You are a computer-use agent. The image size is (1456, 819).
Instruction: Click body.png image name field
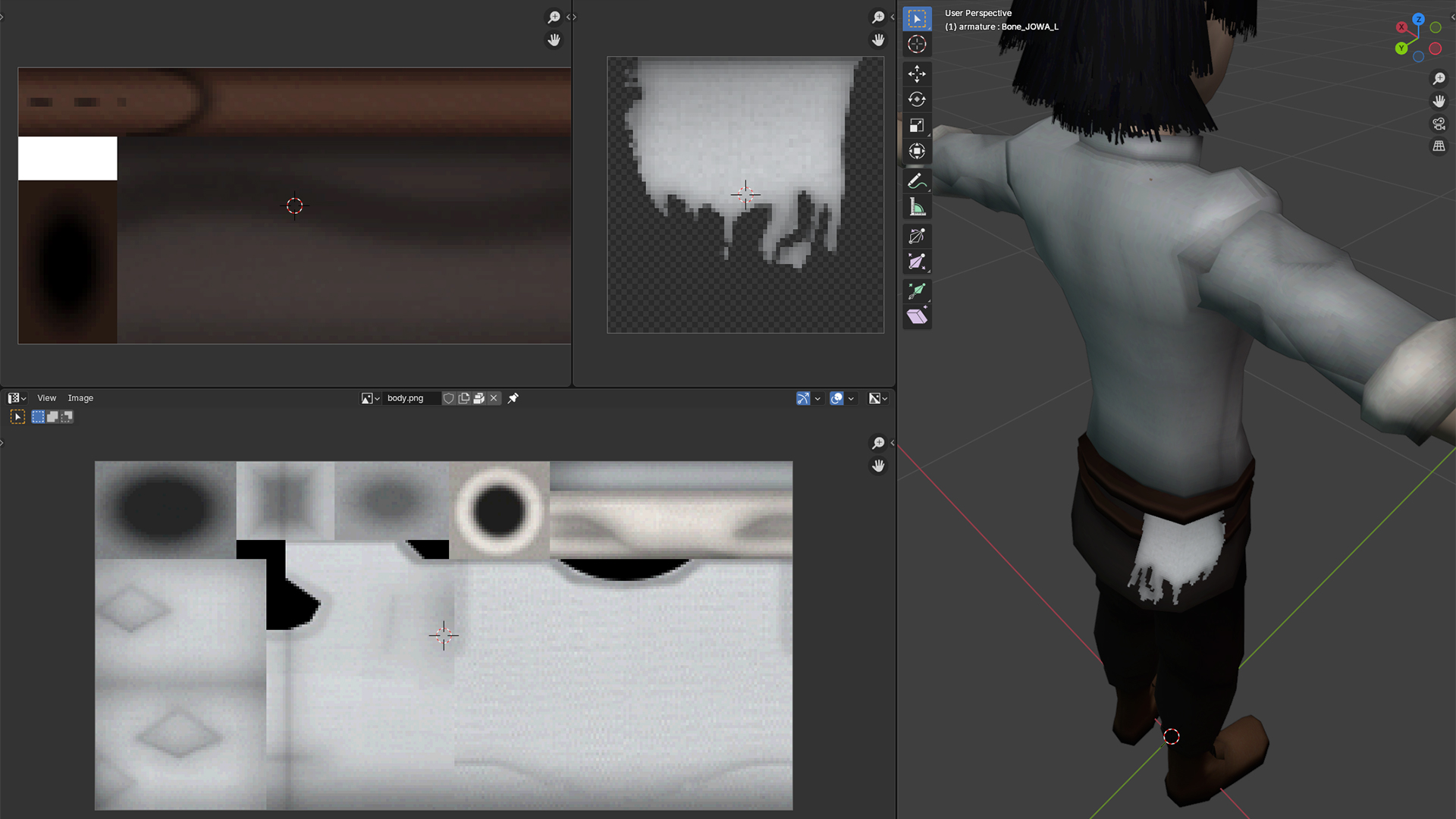[x=409, y=398]
